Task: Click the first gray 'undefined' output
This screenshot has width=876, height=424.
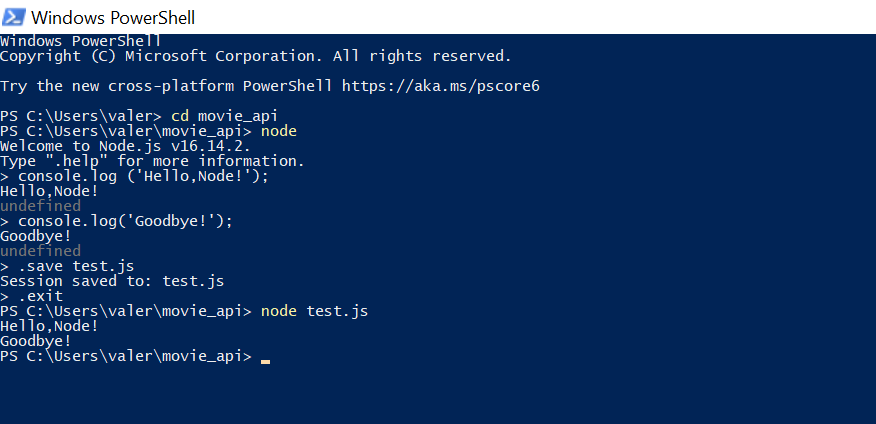Action: coord(40,206)
